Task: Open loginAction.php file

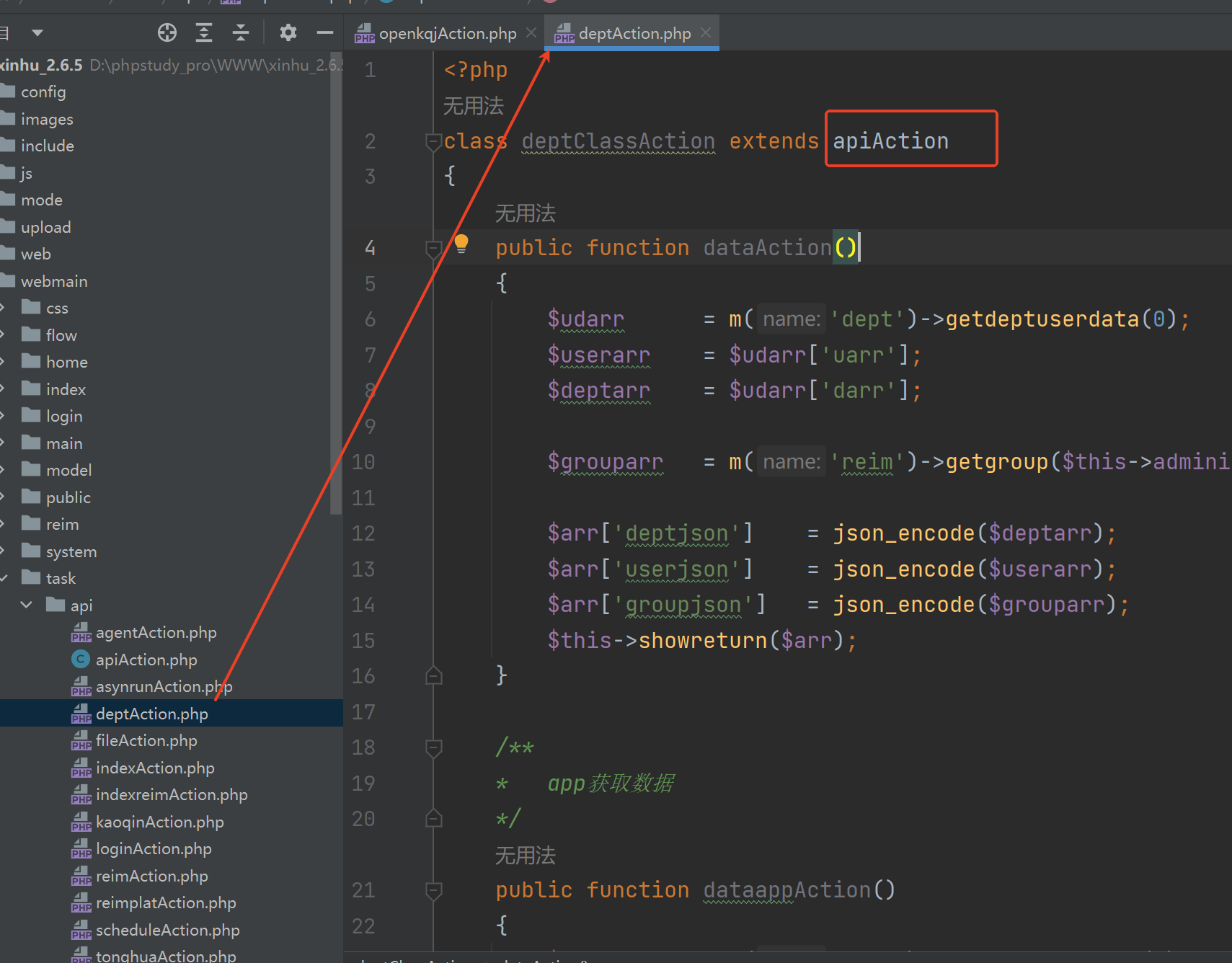Action: [154, 848]
